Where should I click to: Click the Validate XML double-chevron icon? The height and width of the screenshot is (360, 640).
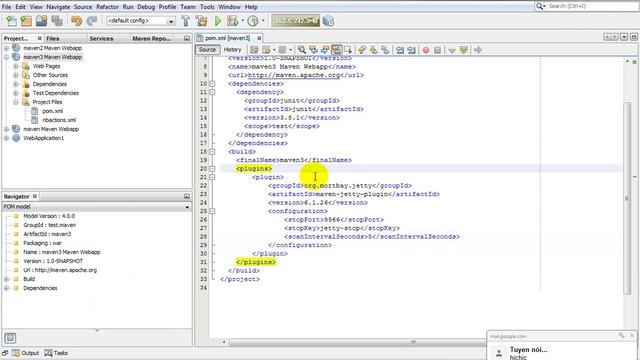point(463,50)
